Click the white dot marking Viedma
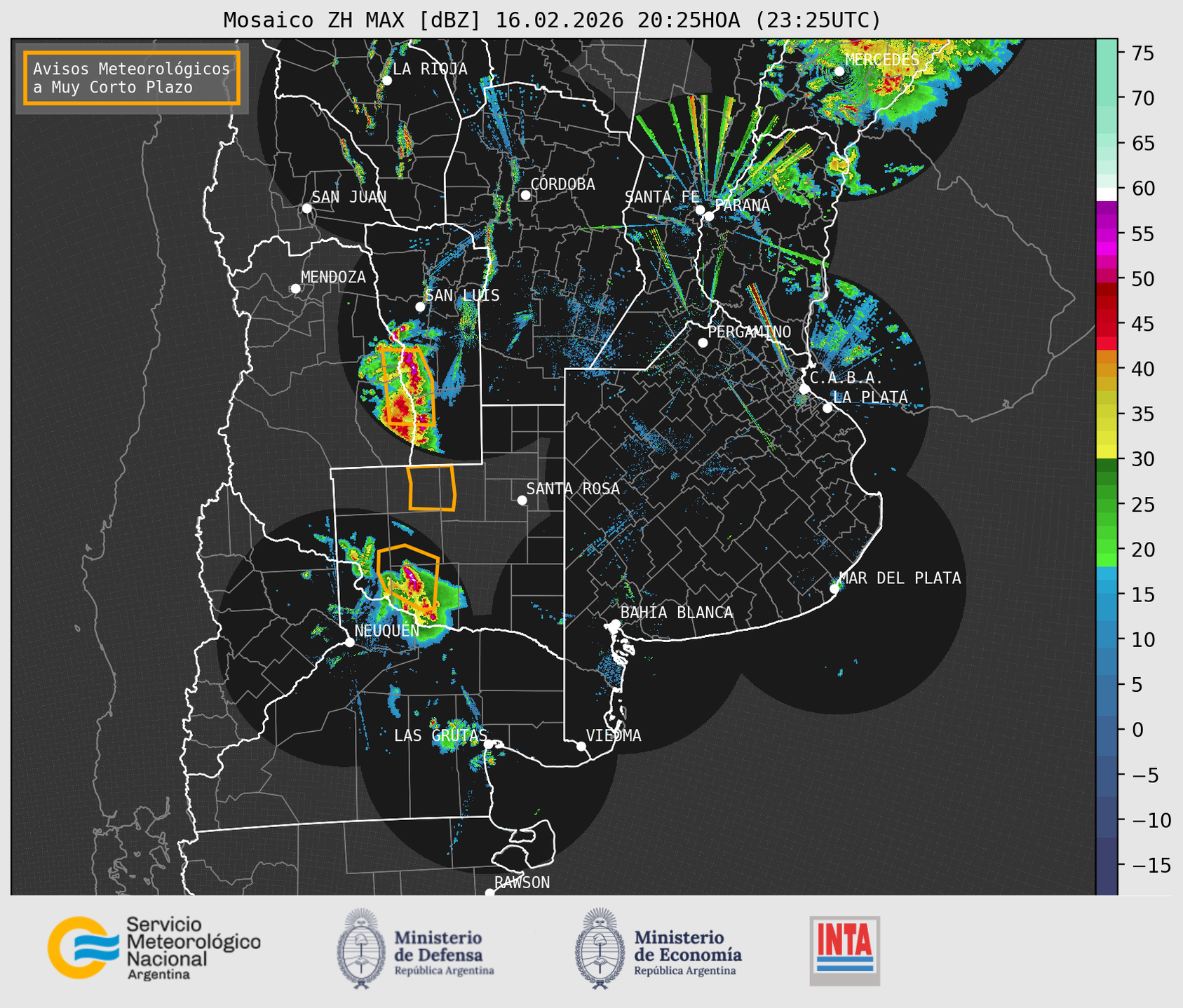1183x1008 pixels. pos(581,746)
